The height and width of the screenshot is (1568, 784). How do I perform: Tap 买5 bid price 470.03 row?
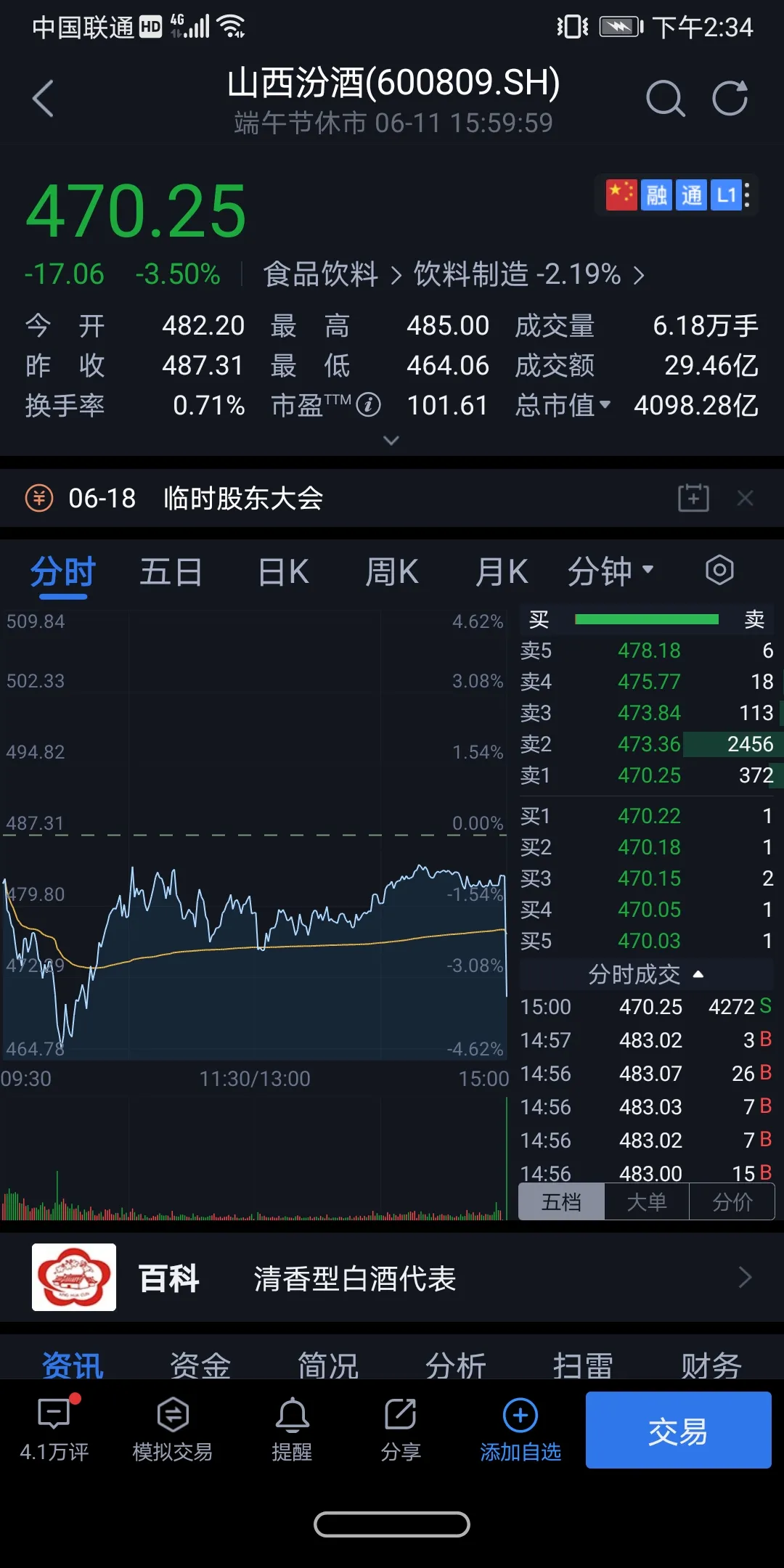tap(647, 941)
